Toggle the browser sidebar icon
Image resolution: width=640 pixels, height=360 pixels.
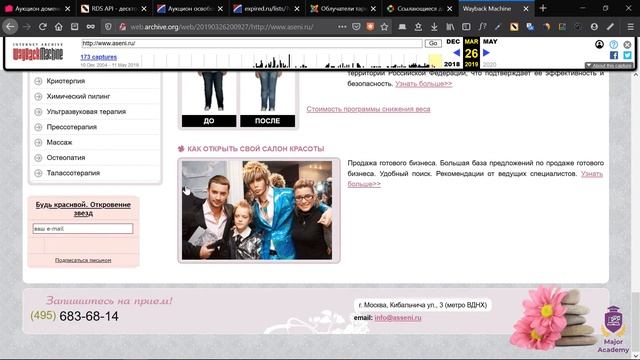pyautogui.click(x=466, y=27)
